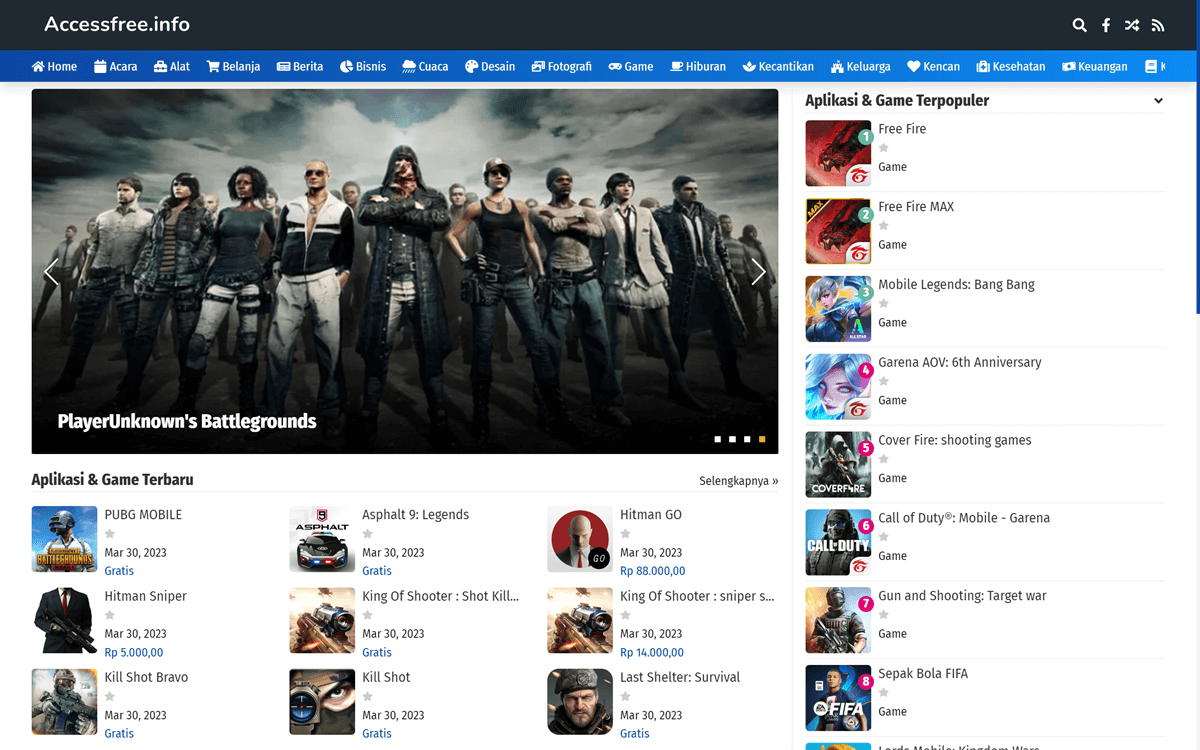This screenshot has width=1200, height=750.
Task: Select Kecantikan from the menu bar
Action: pos(778,66)
